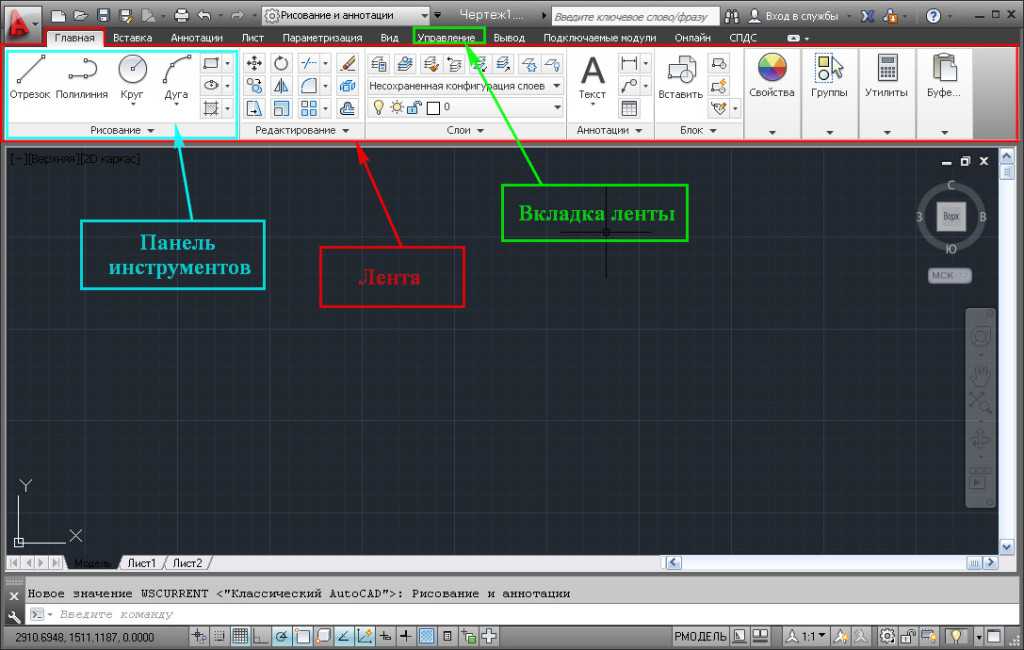Select the Круг (Circle) tool
The height and width of the screenshot is (650, 1024).
click(x=132, y=74)
